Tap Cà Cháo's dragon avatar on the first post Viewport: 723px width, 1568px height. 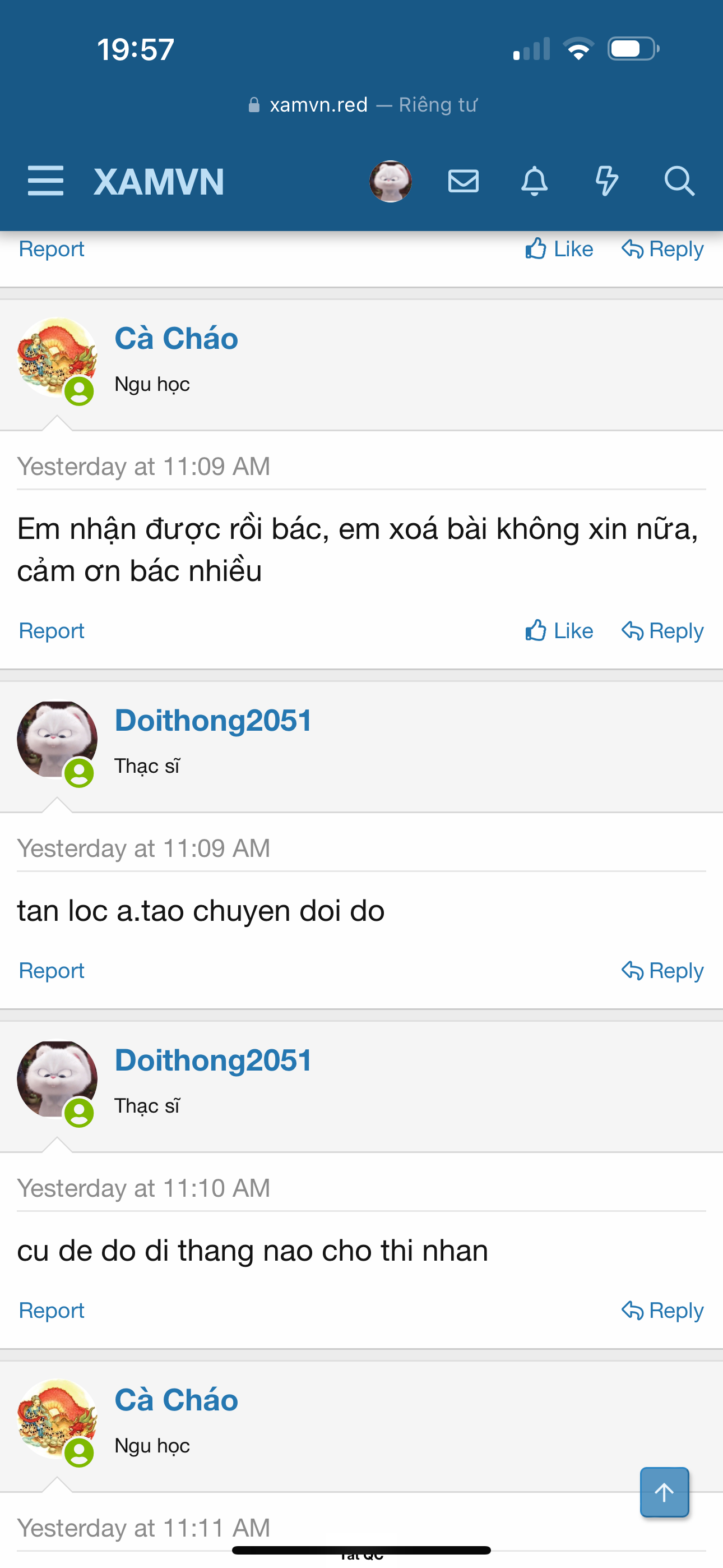(x=57, y=357)
